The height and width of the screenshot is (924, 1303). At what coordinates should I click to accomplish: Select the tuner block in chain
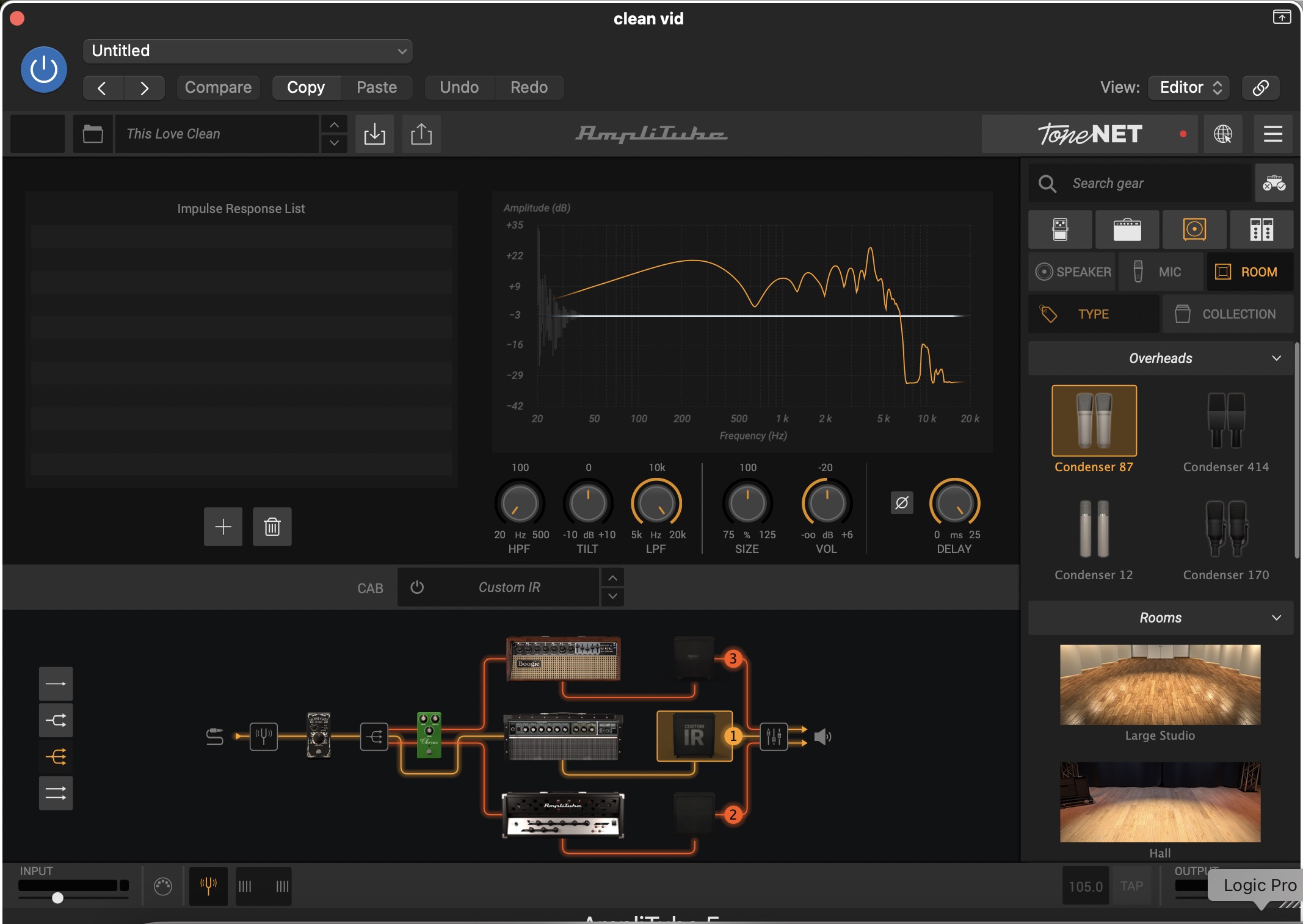click(x=264, y=737)
